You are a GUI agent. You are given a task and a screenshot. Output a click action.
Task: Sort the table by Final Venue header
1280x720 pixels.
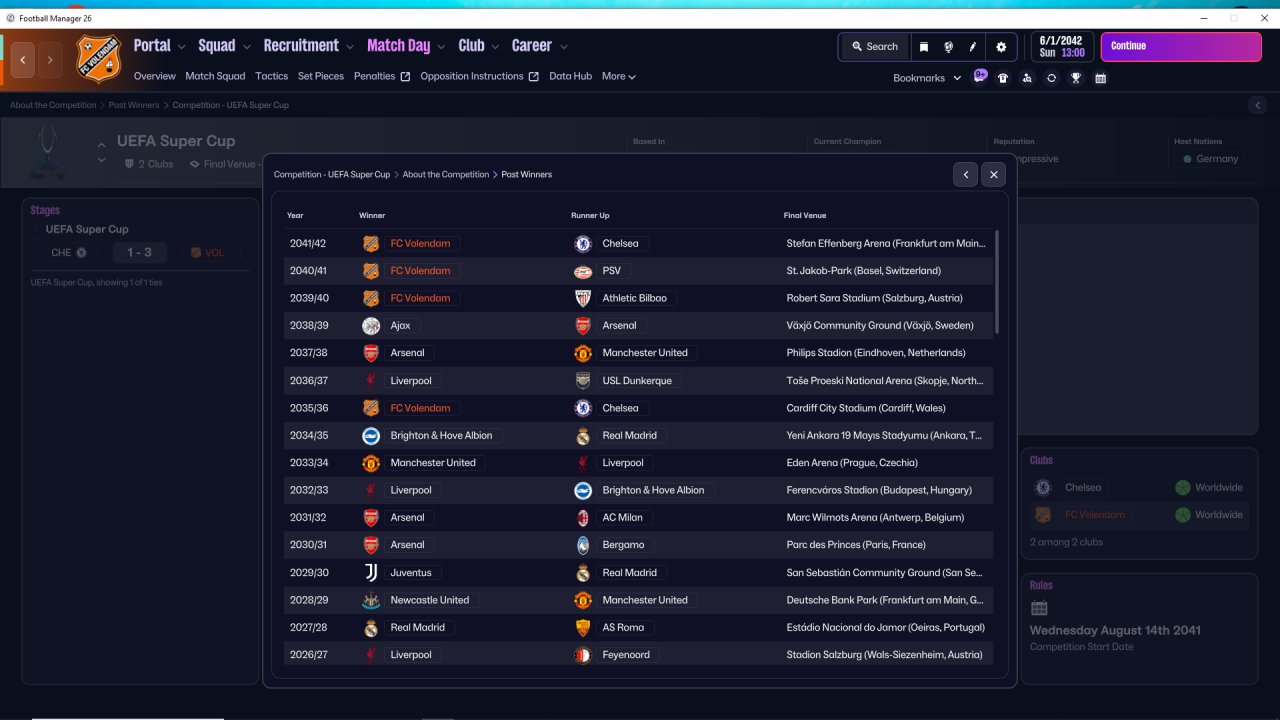(805, 216)
